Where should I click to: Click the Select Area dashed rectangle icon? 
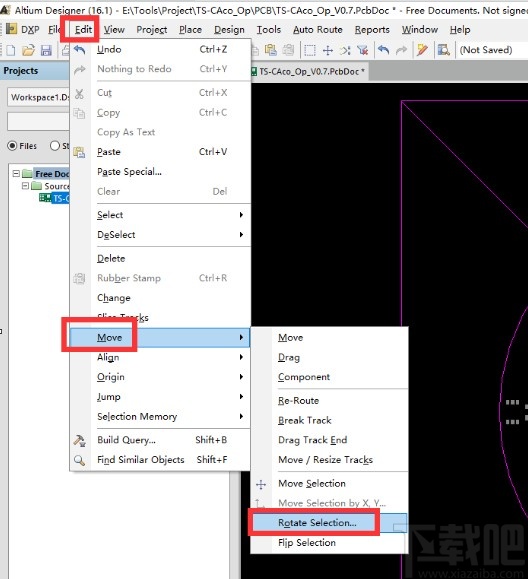[x=310, y=50]
